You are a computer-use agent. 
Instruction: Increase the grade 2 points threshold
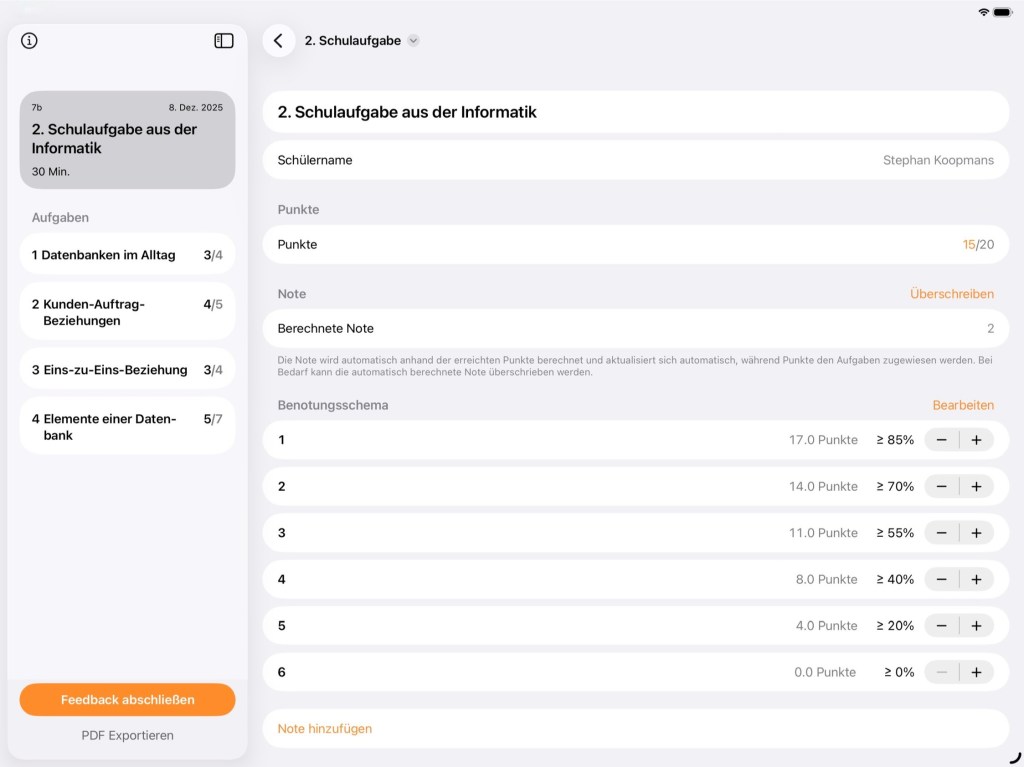[x=976, y=486]
